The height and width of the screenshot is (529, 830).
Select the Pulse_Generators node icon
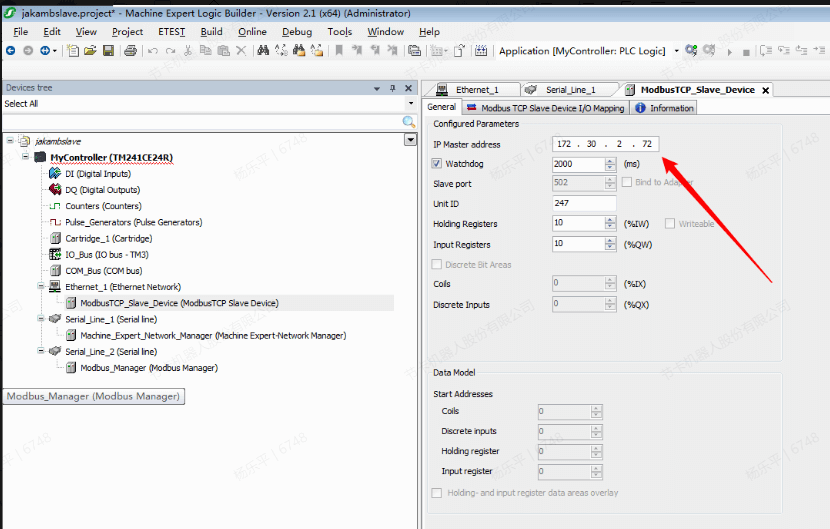(x=56, y=222)
